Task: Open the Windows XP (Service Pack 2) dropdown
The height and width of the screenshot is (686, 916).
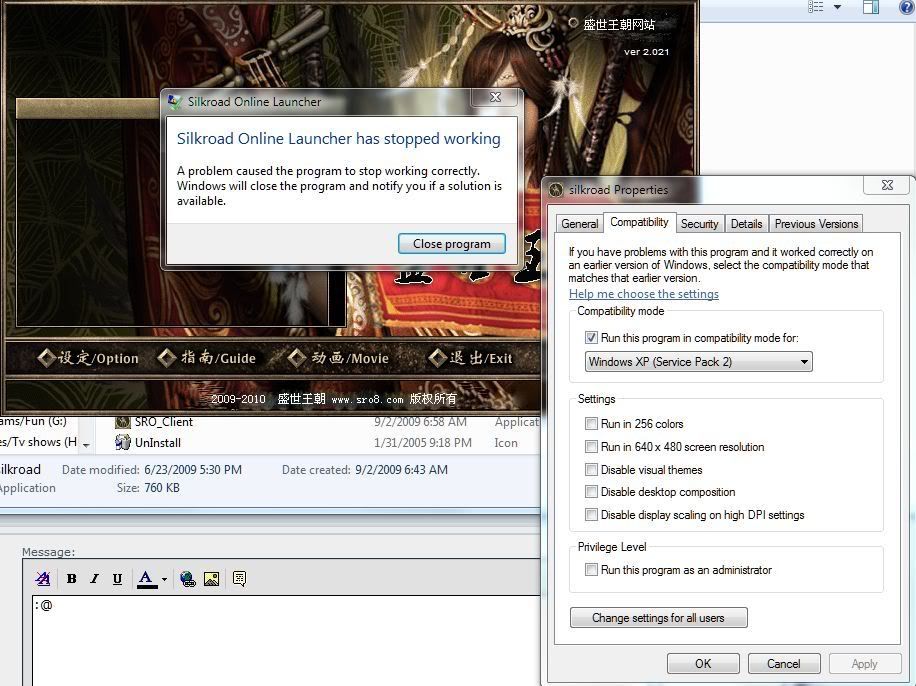Action: [699, 362]
